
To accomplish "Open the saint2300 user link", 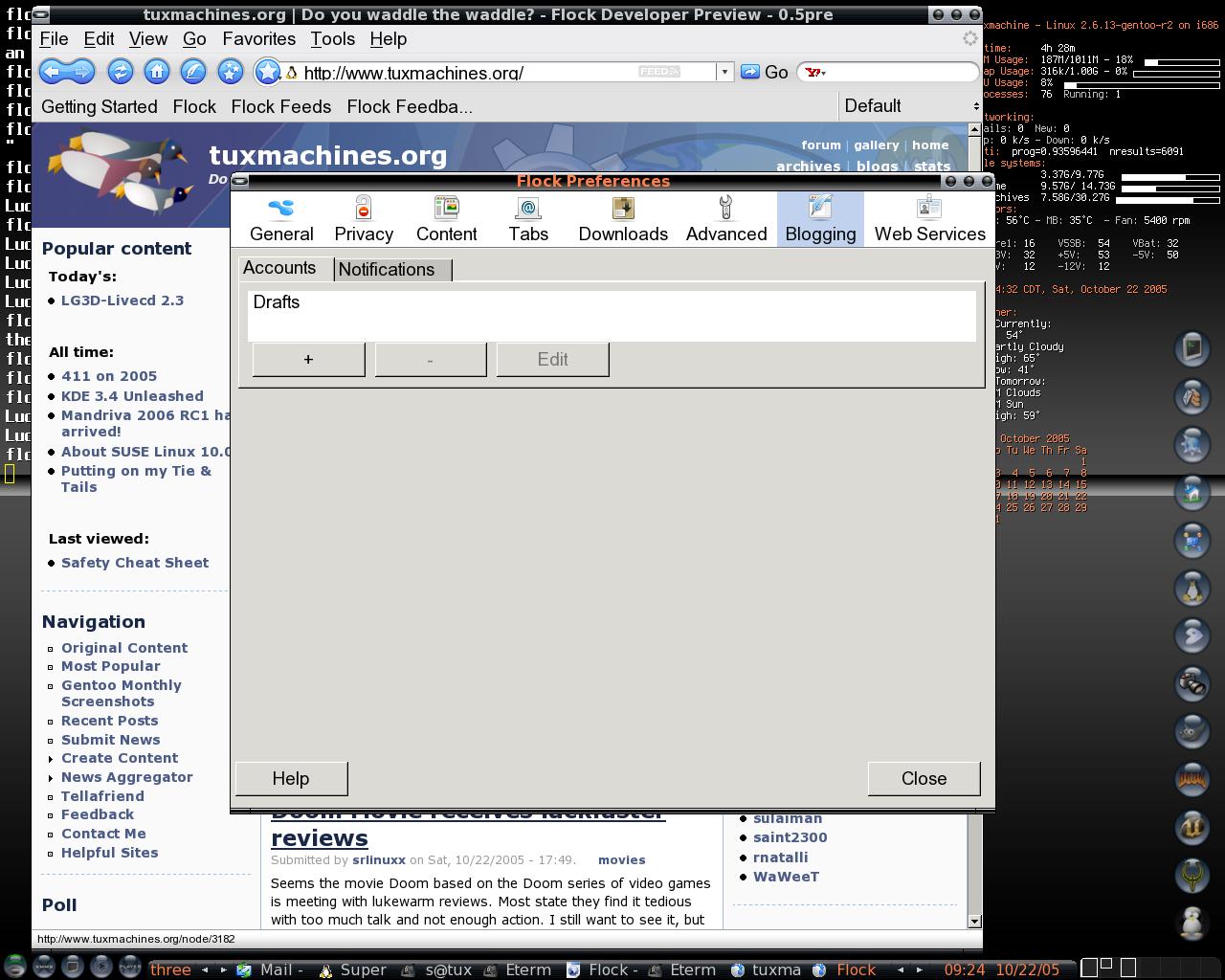I will point(790,837).
